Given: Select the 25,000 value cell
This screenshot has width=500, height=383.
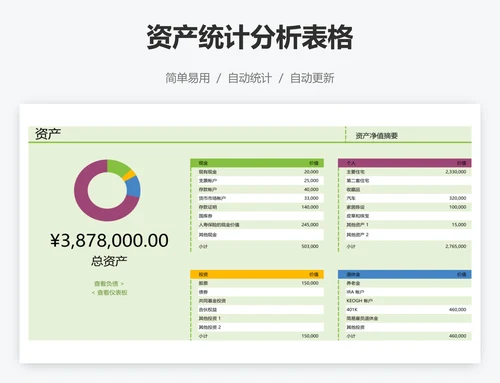Looking at the screenshot, I should 311,180.
